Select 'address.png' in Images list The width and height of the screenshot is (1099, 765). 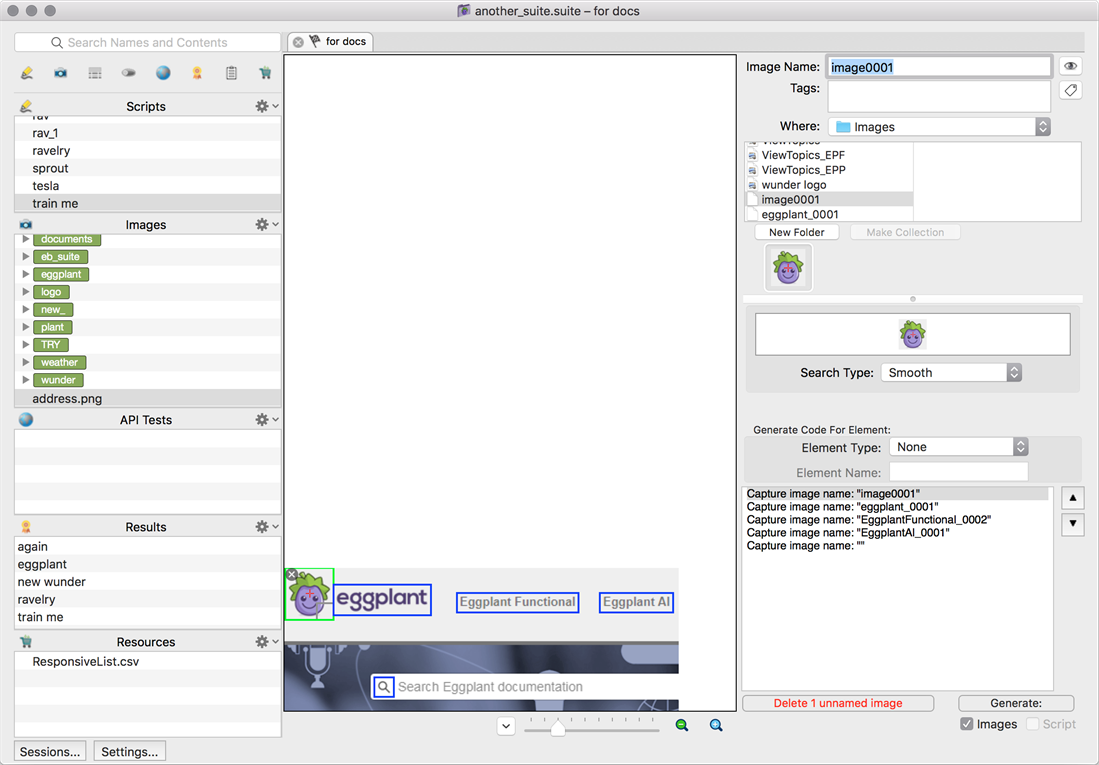tap(147, 398)
